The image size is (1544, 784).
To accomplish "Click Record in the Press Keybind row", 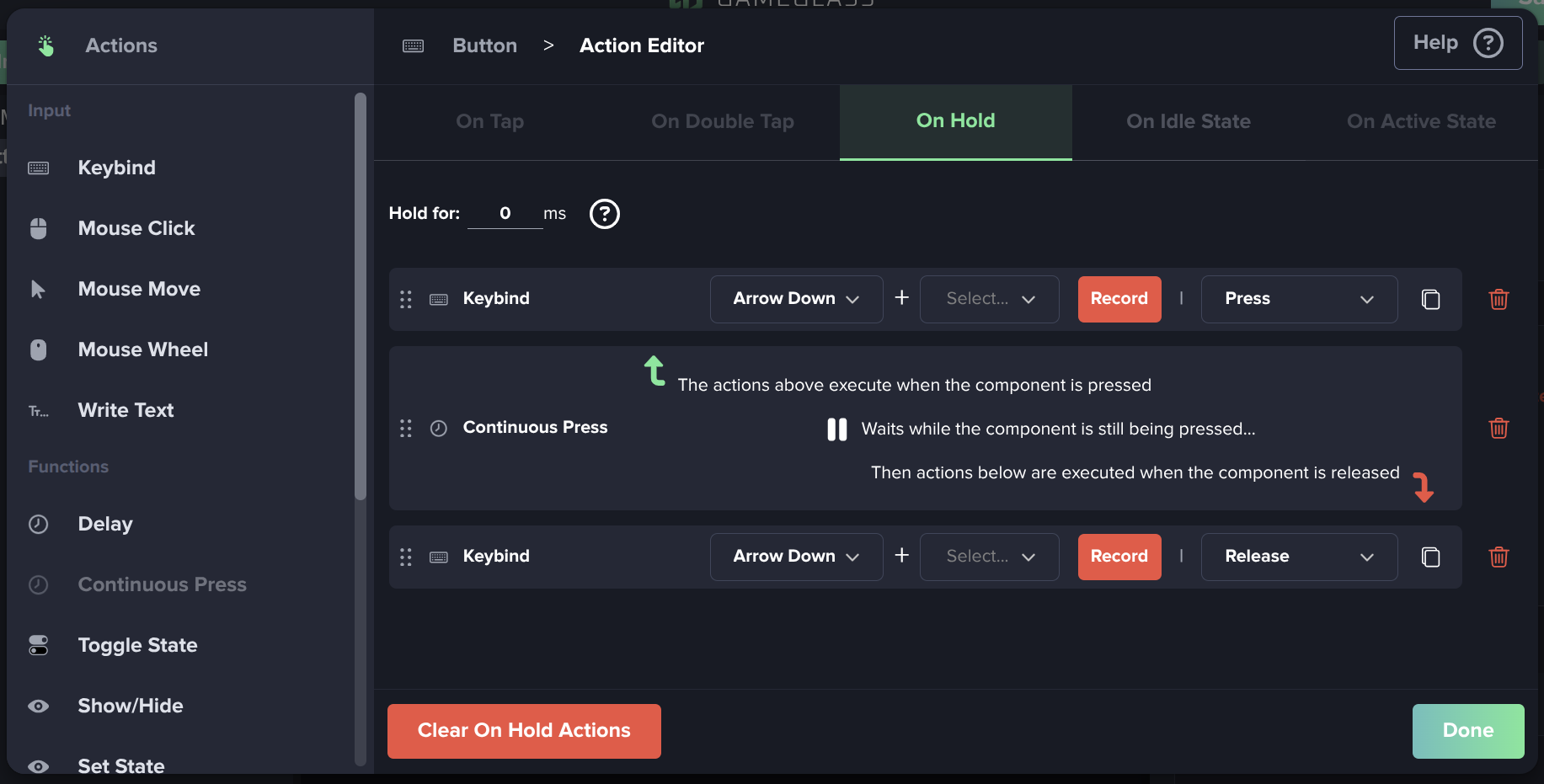I will click(x=1119, y=299).
